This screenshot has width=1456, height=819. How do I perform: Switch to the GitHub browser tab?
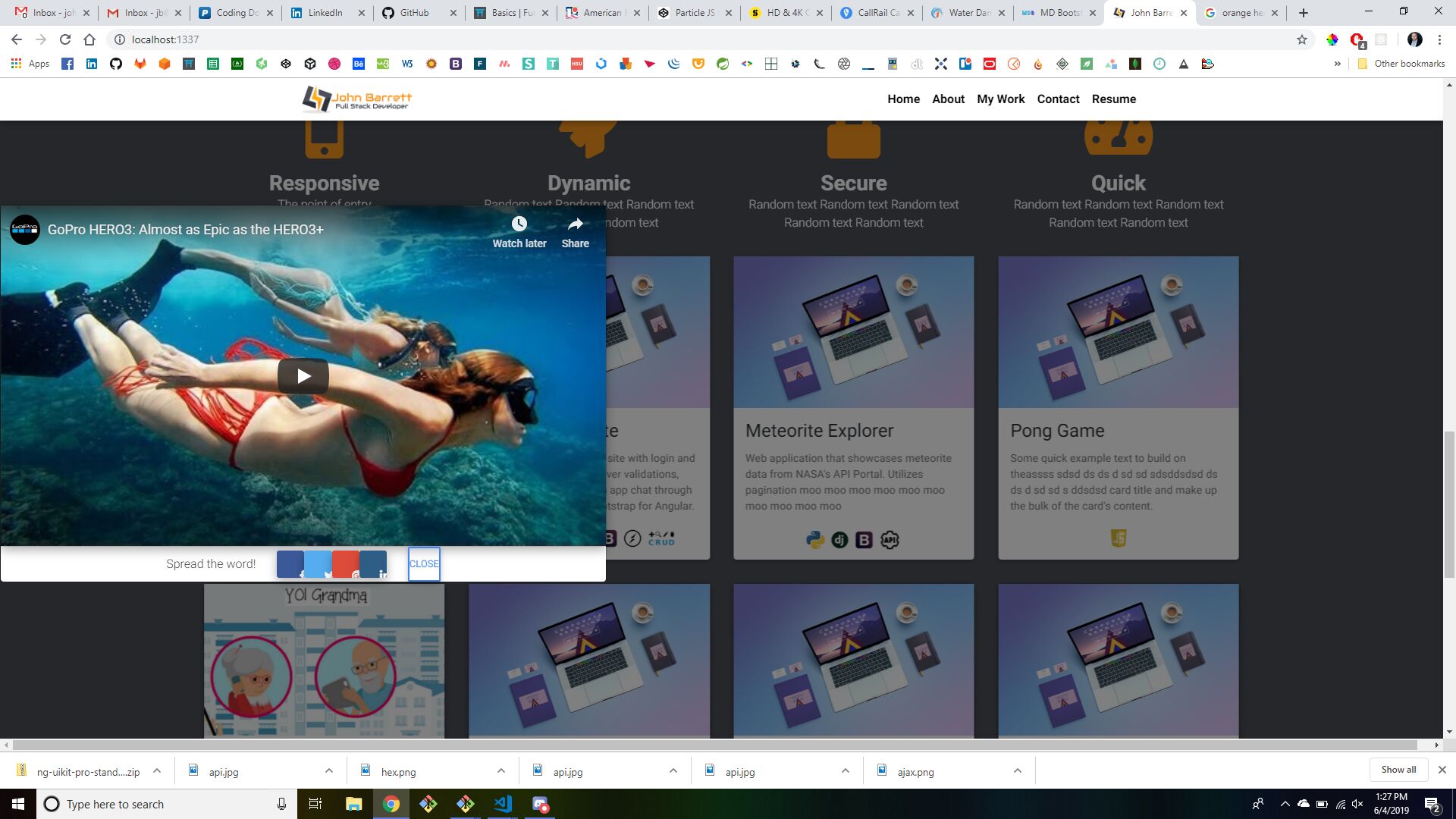[x=421, y=13]
